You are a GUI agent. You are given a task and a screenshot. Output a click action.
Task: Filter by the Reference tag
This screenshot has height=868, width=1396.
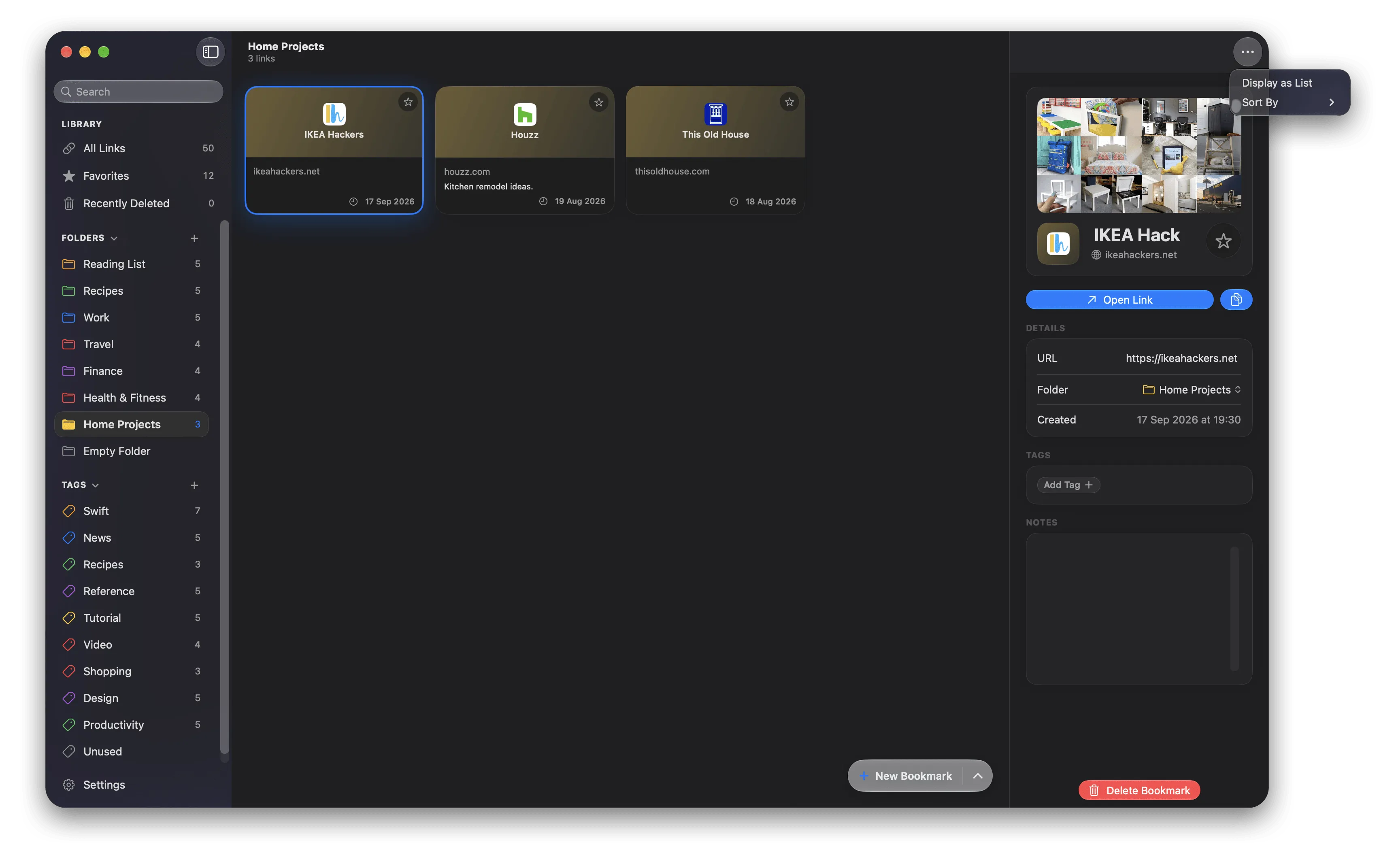[132, 591]
